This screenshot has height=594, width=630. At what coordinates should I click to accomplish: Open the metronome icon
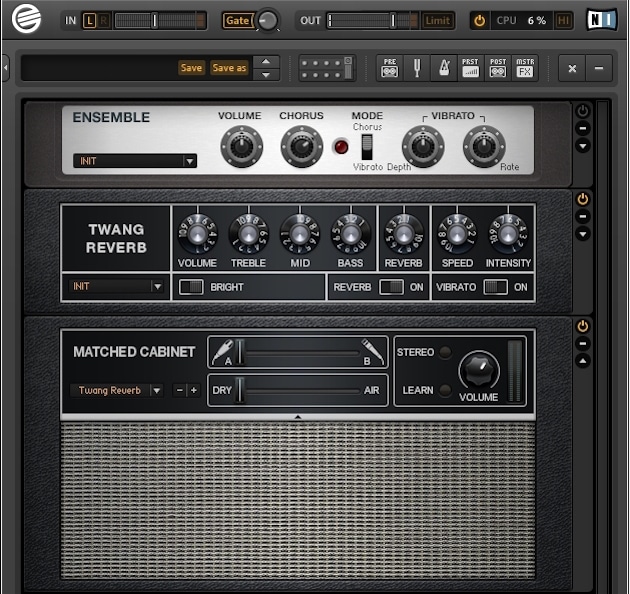tap(444, 68)
